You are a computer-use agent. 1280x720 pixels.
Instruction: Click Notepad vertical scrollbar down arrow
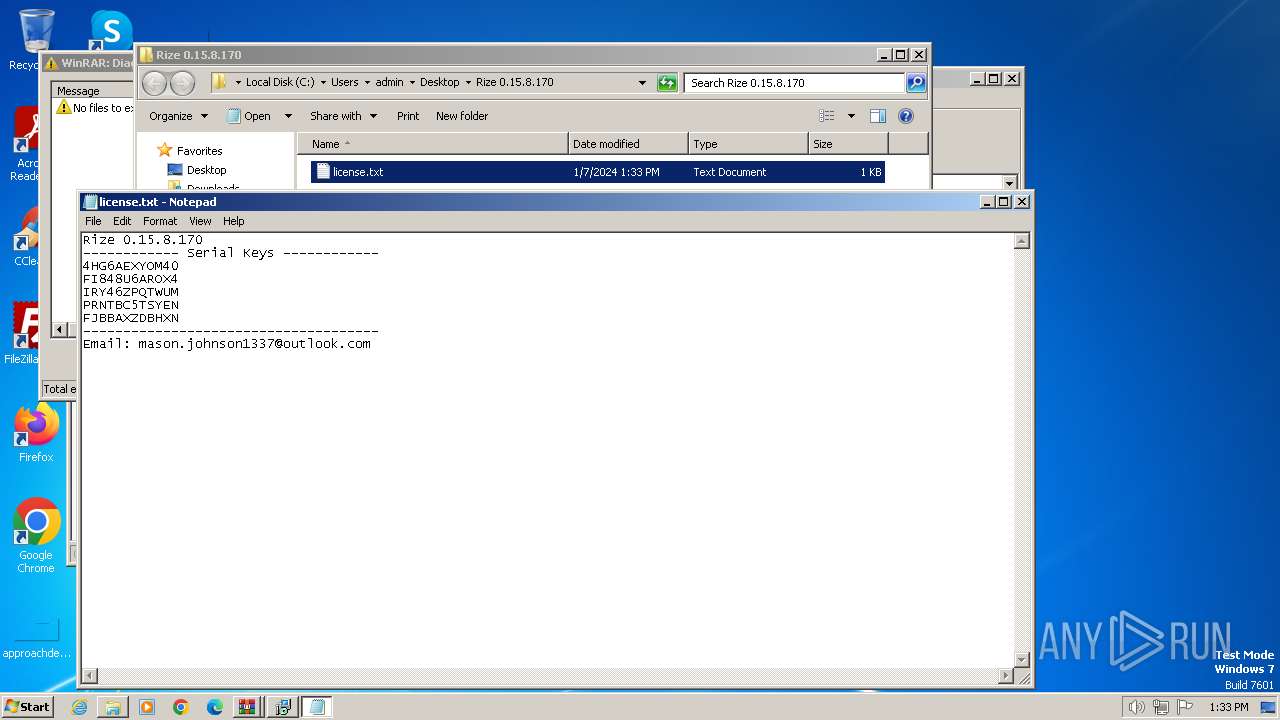click(1022, 660)
